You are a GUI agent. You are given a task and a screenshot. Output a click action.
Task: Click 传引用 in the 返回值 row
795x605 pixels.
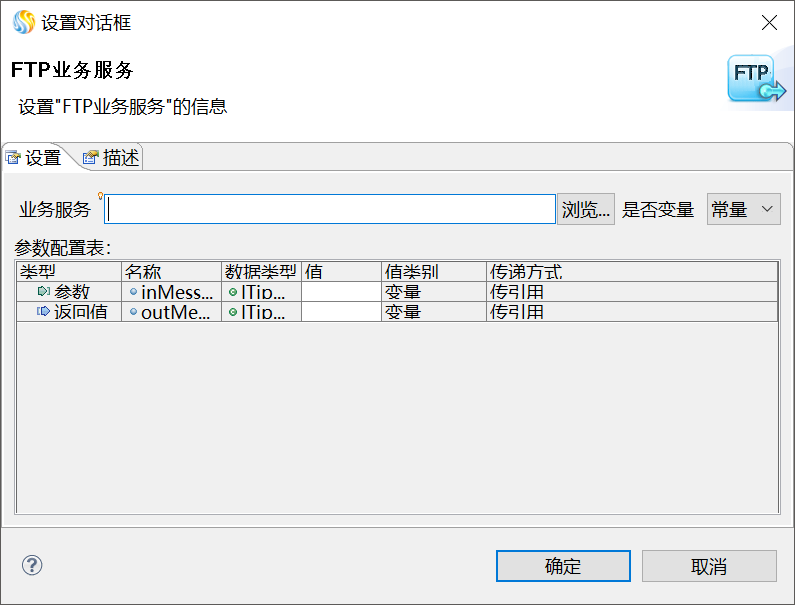[632, 311]
